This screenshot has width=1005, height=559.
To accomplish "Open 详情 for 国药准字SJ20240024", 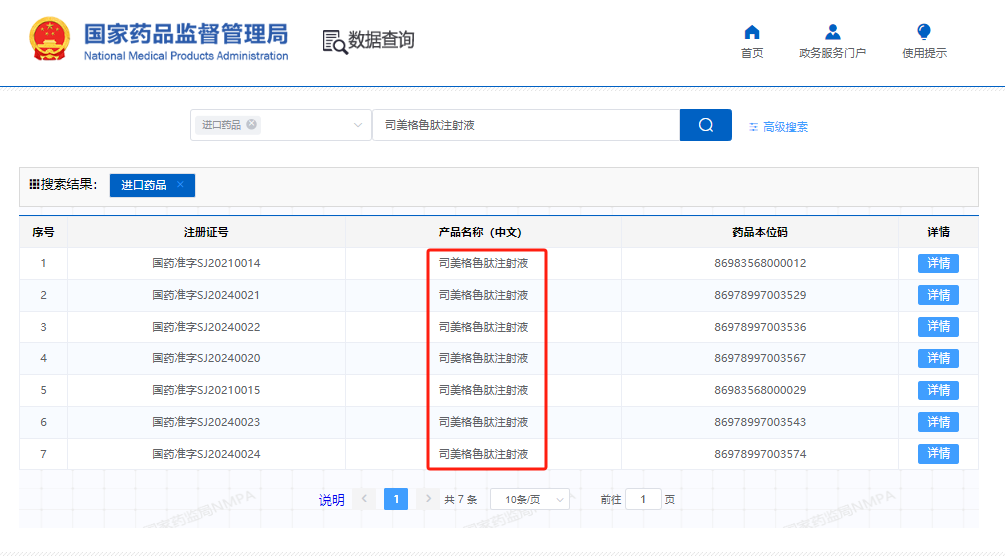I will point(938,454).
